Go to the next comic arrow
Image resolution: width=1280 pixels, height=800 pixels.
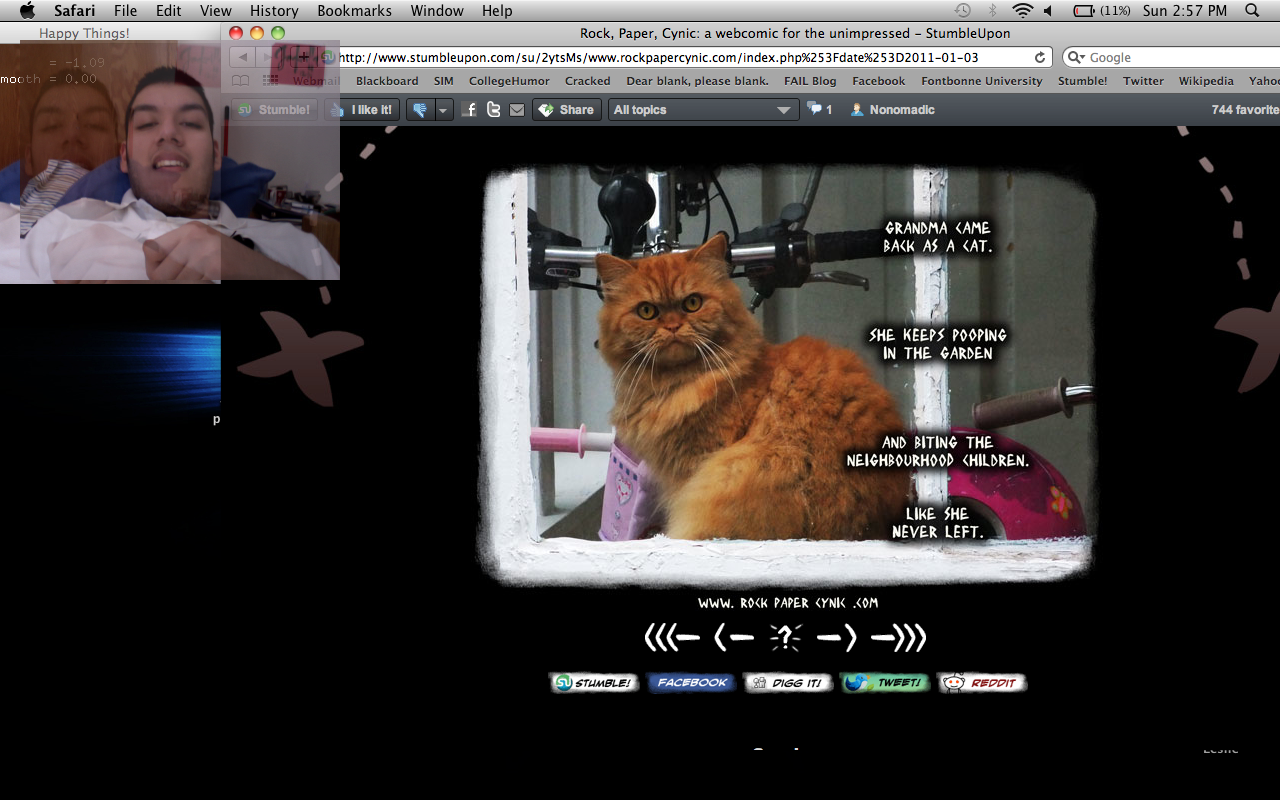pyautogui.click(x=836, y=637)
